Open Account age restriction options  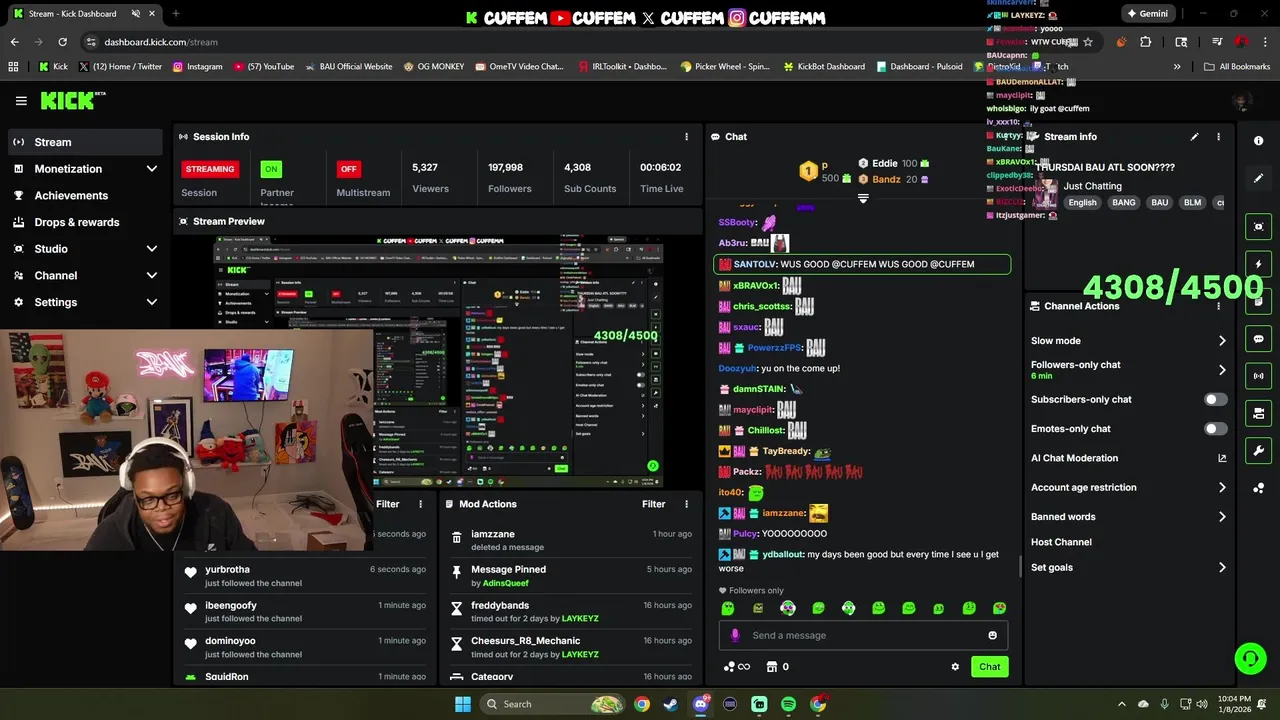tap(1128, 488)
